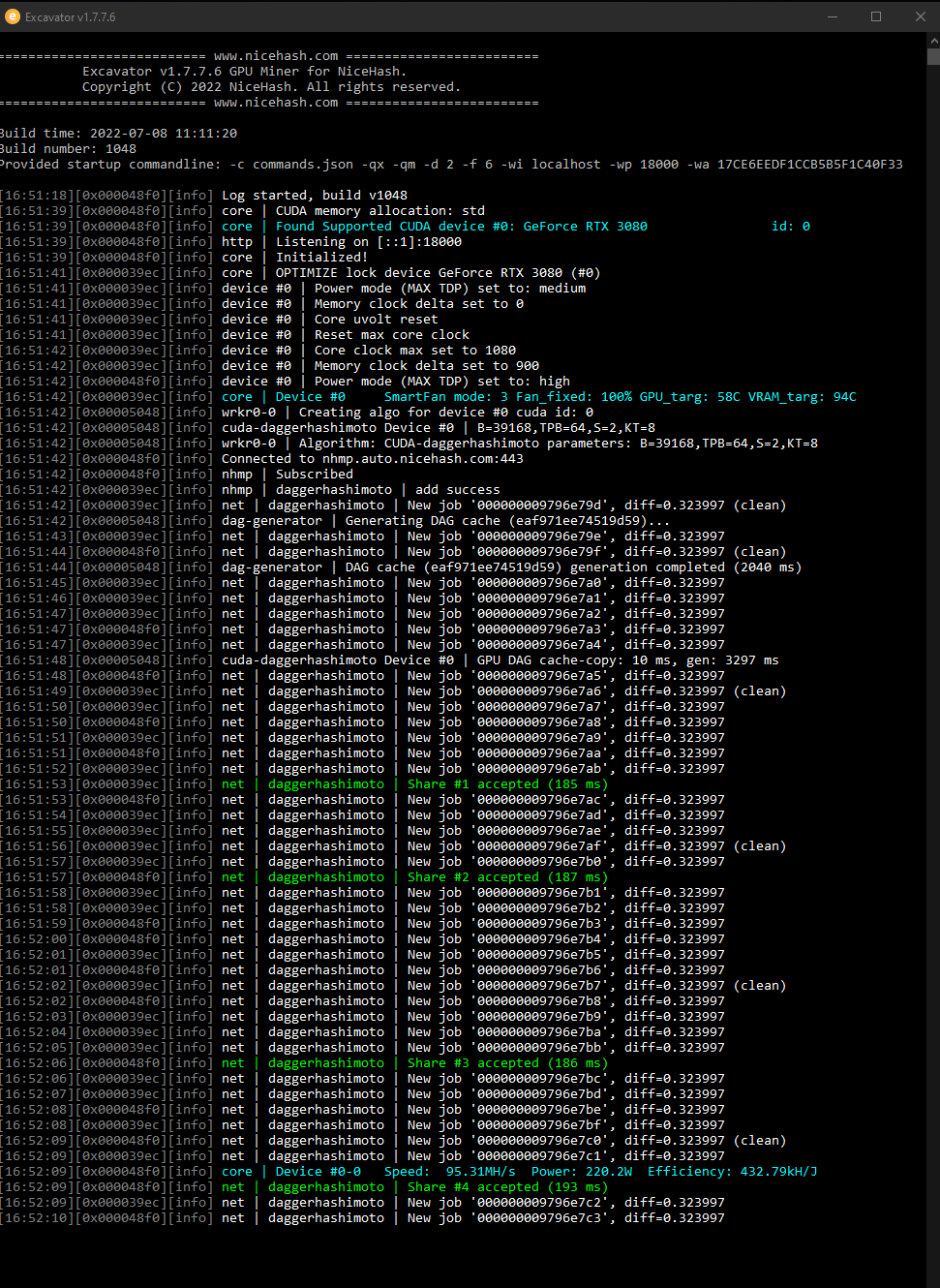Click job '000000009796e7ab' log line

(362, 769)
